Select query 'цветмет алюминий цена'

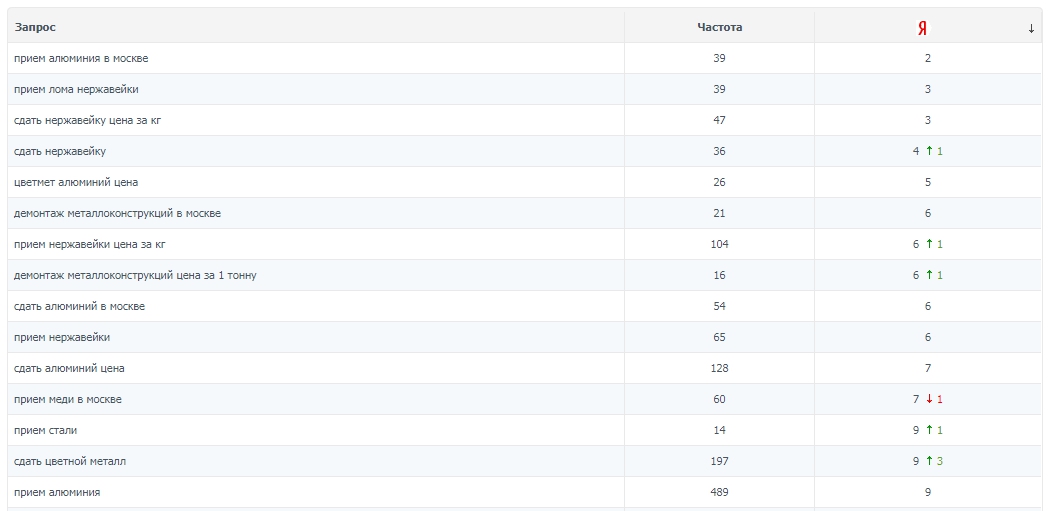(x=76, y=182)
